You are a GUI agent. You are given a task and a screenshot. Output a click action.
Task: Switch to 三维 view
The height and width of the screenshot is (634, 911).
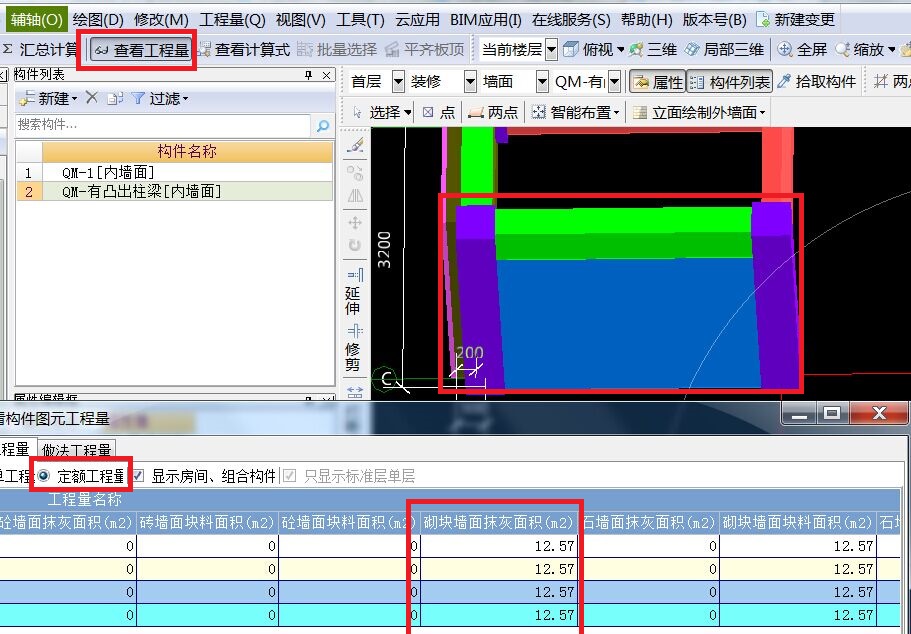[652, 50]
